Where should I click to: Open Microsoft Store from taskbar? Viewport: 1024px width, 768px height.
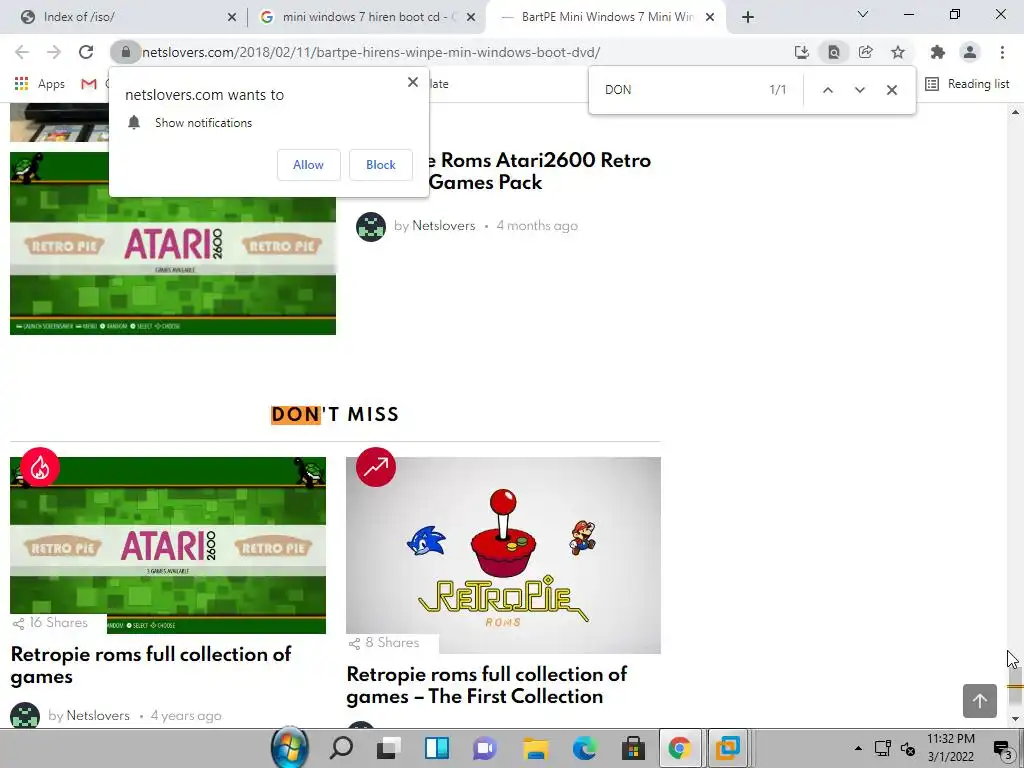633,748
